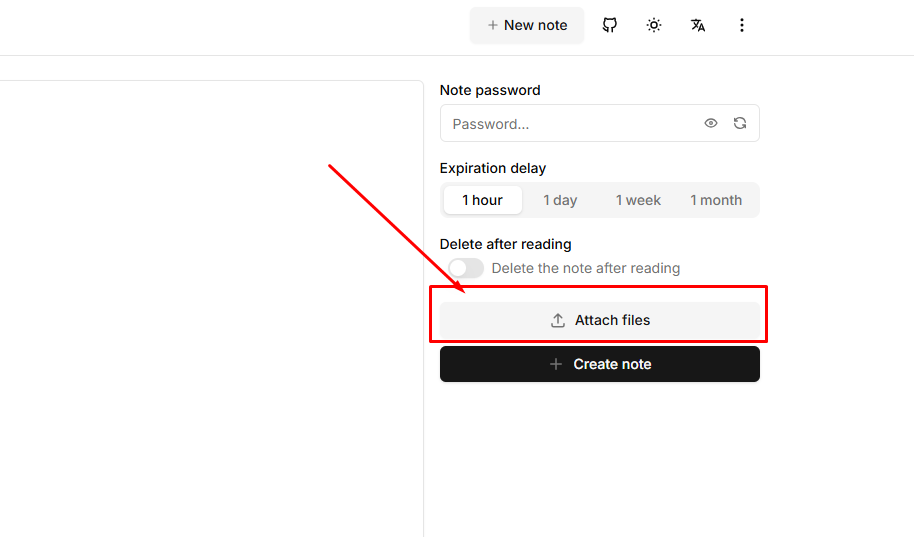Click the "Note password" label
Screen dimensions: 914x537
click(x=490, y=90)
